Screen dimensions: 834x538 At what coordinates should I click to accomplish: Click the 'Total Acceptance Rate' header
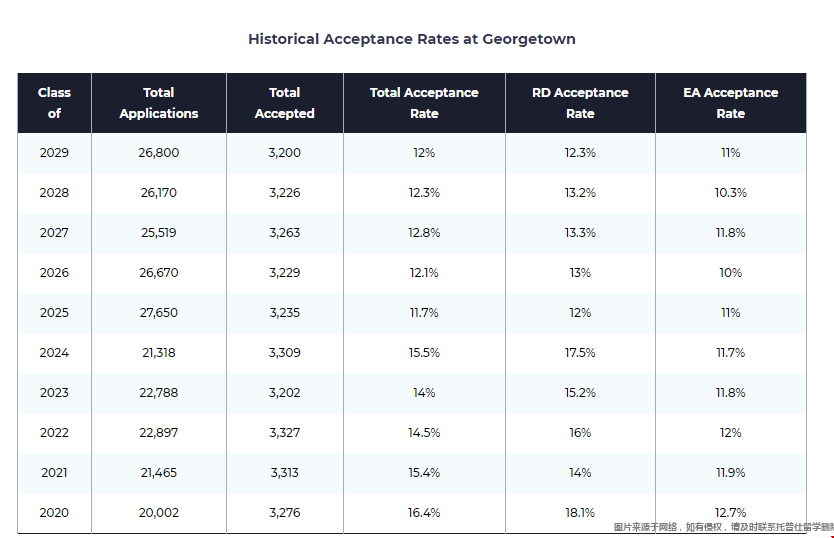[424, 103]
